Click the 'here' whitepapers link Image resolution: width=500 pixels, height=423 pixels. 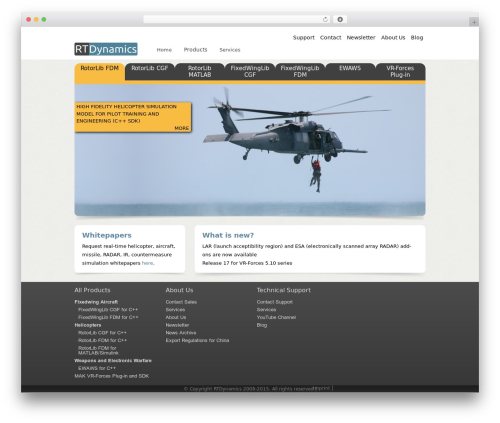pyautogui.click(x=147, y=263)
